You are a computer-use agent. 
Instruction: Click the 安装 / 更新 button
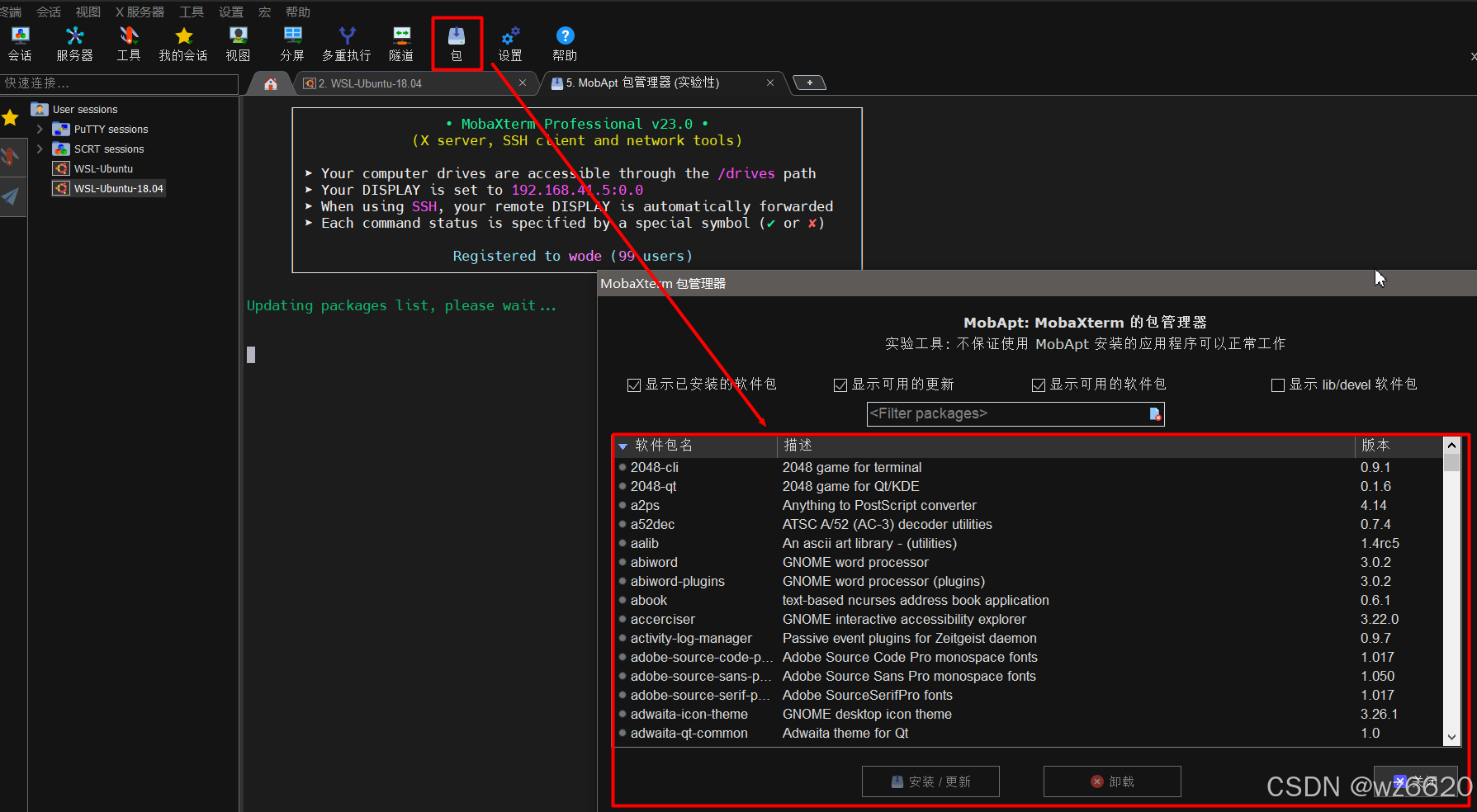(x=930, y=781)
